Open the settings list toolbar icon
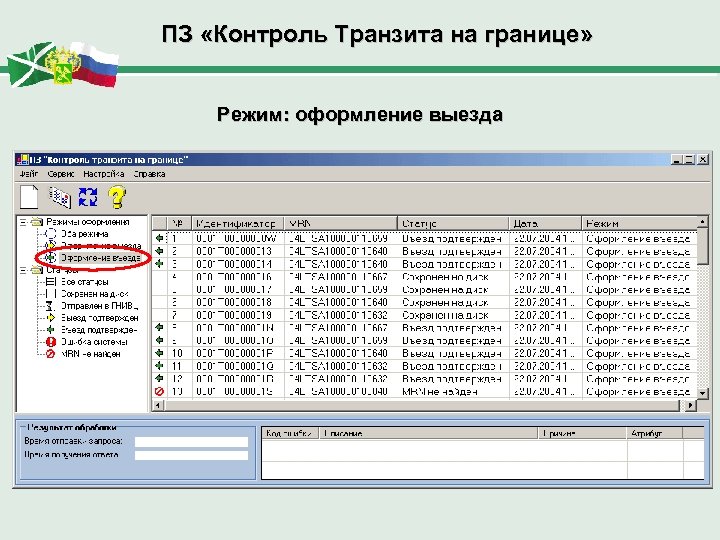720x540 pixels. 60,197
